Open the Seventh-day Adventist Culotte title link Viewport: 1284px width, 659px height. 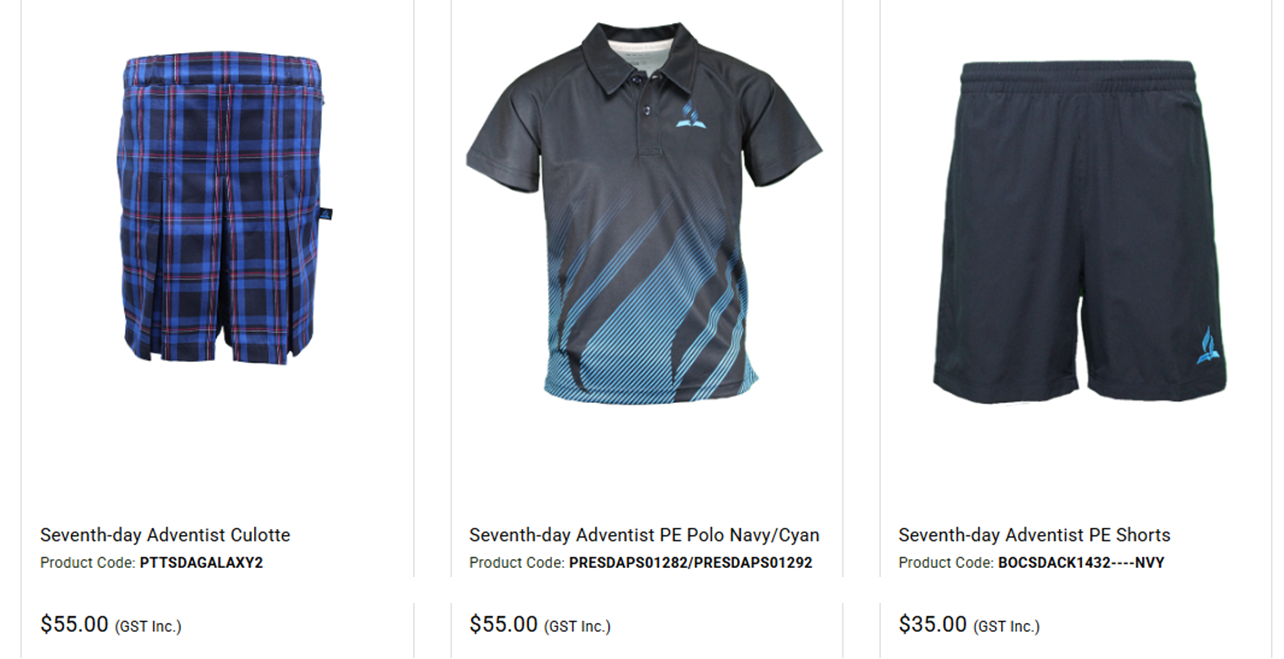point(165,535)
